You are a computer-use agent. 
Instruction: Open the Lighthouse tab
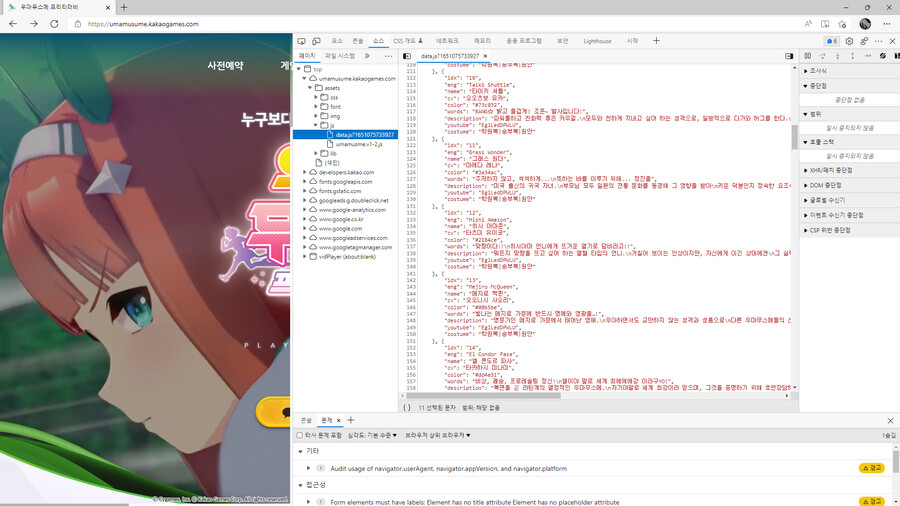[597, 41]
